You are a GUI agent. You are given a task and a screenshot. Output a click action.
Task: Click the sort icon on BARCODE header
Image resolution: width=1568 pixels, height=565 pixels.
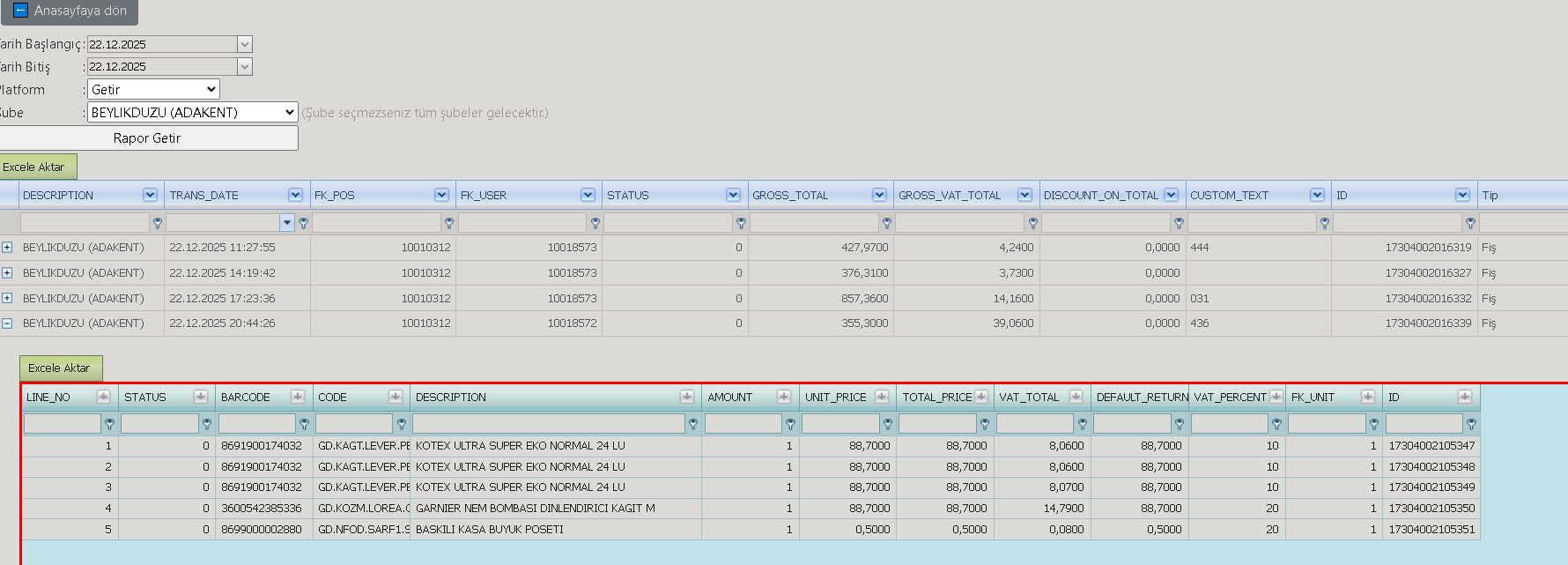tap(298, 397)
